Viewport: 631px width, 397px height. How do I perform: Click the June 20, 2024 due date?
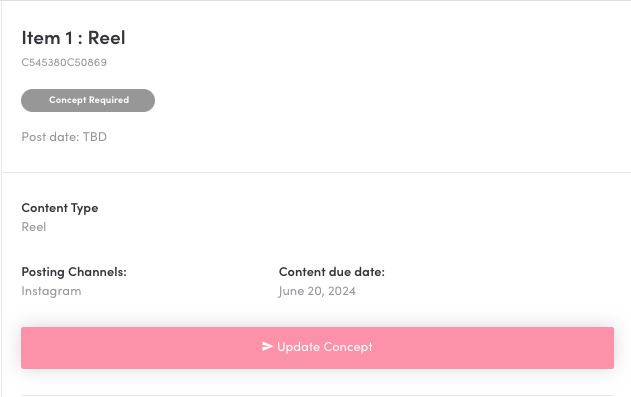(317, 291)
